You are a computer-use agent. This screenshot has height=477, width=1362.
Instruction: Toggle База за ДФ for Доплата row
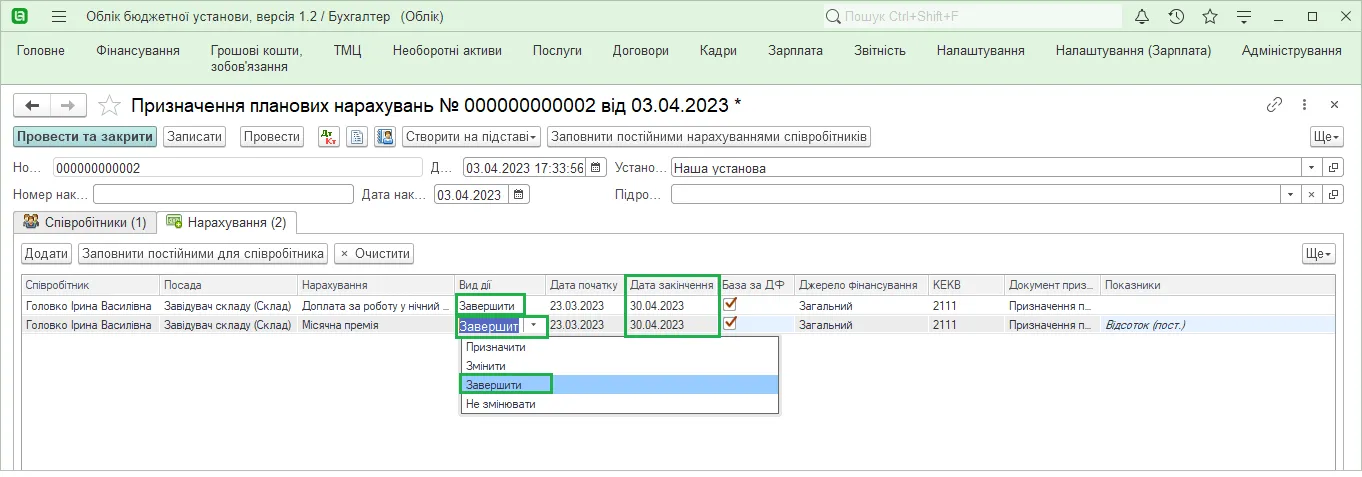pyautogui.click(x=730, y=304)
